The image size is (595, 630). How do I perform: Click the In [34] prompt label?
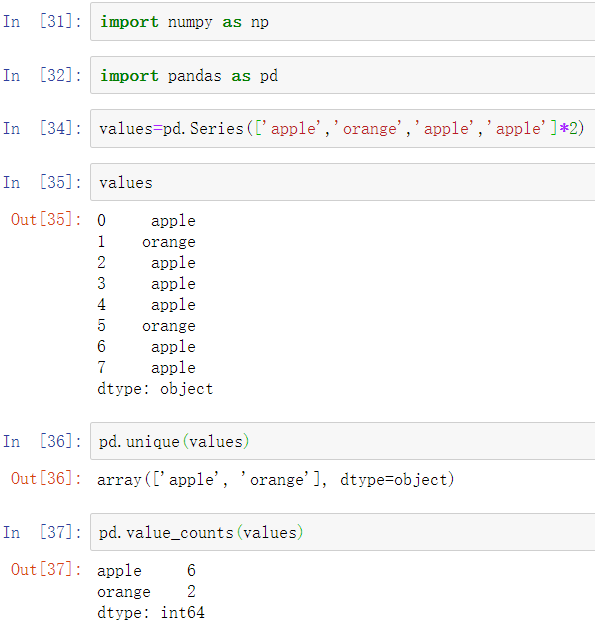(42, 128)
